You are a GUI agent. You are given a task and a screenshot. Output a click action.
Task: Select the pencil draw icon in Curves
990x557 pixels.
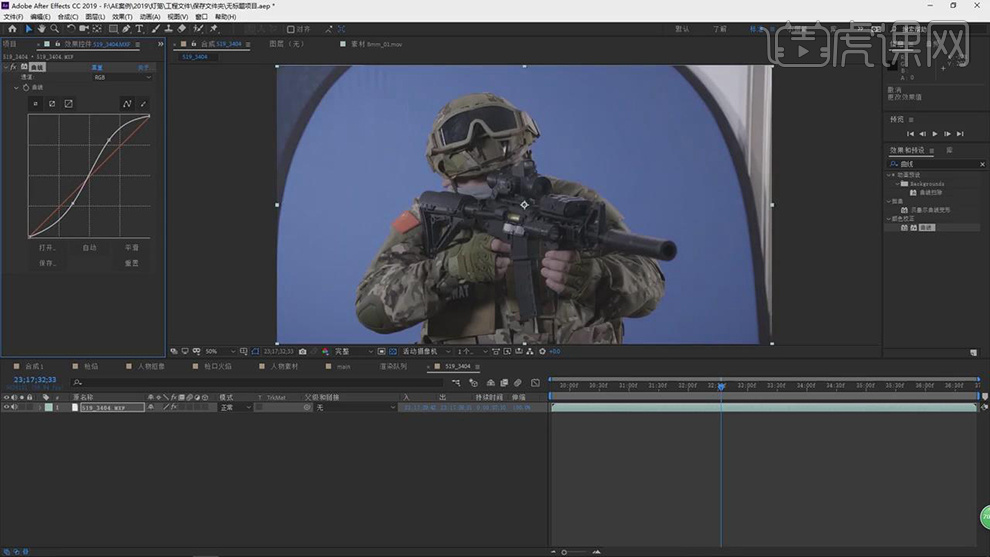coord(143,103)
